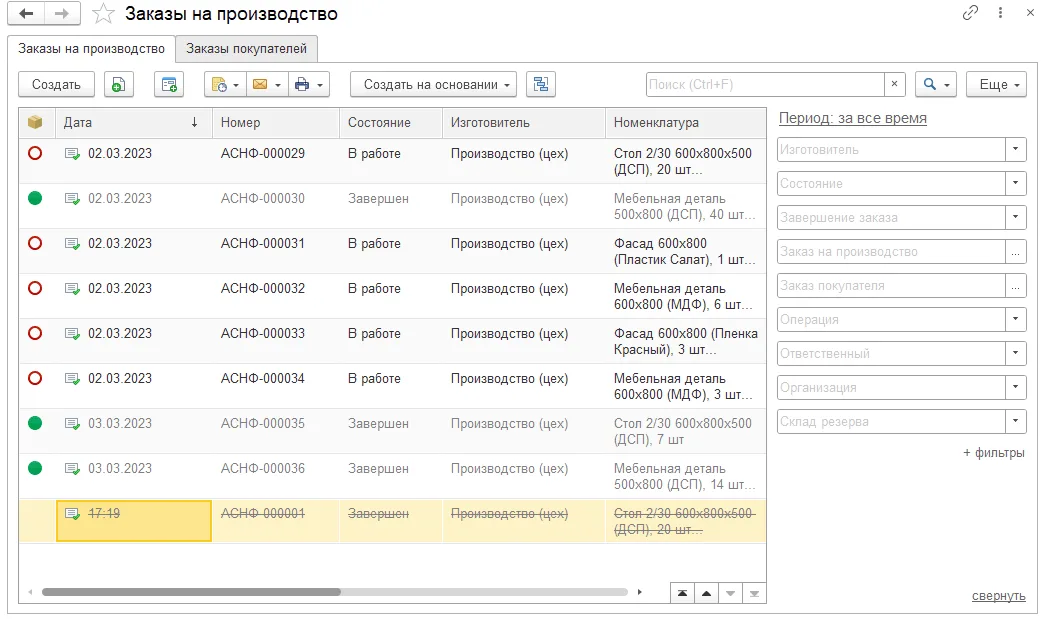Open the Заказ покупателя selection ellipsis button
The height and width of the screenshot is (619, 1044).
(x=1015, y=285)
